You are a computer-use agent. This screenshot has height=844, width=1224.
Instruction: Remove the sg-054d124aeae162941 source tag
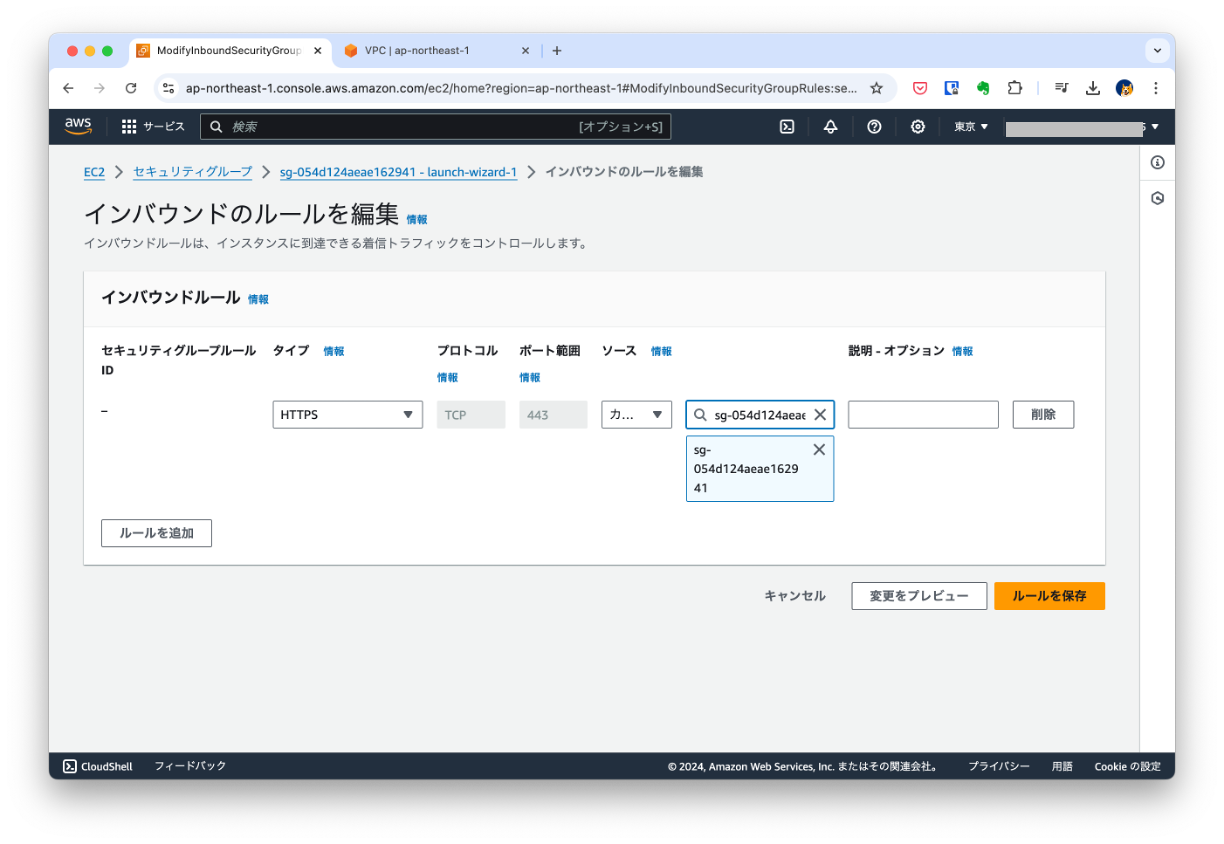click(x=819, y=450)
